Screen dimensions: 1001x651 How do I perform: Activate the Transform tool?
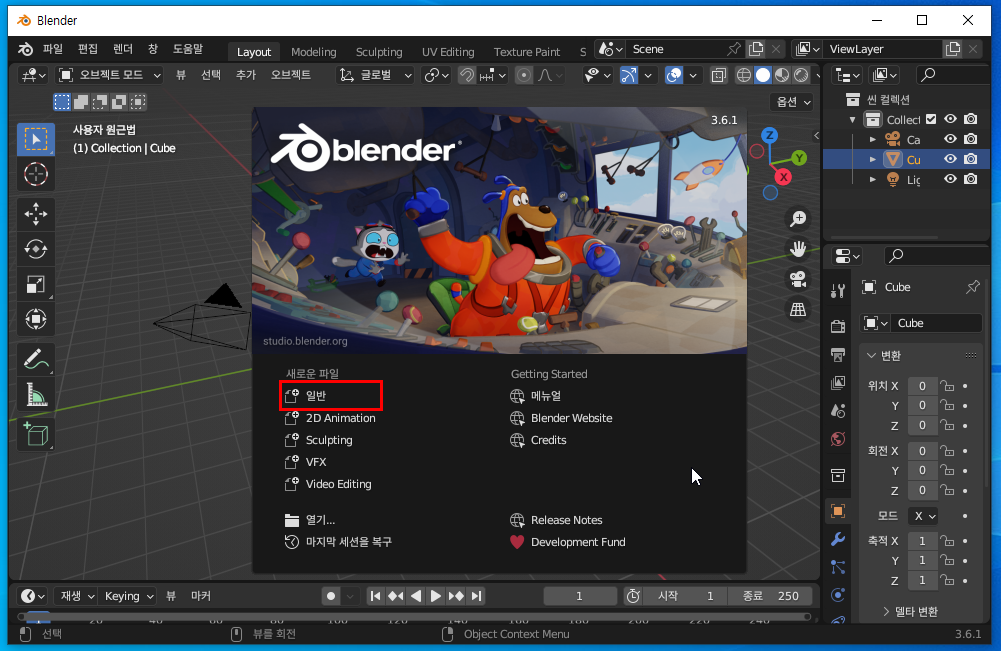coord(36,318)
